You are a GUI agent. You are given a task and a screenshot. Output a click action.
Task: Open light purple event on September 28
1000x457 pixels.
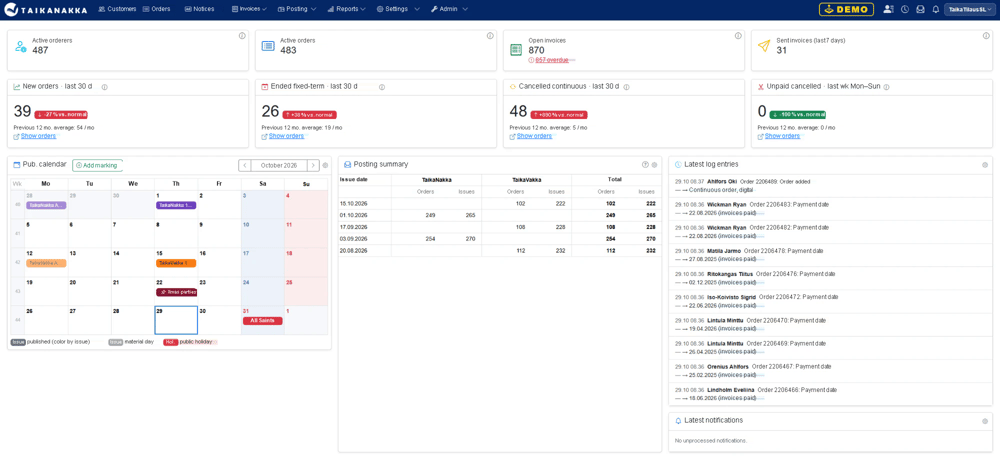tap(46, 205)
